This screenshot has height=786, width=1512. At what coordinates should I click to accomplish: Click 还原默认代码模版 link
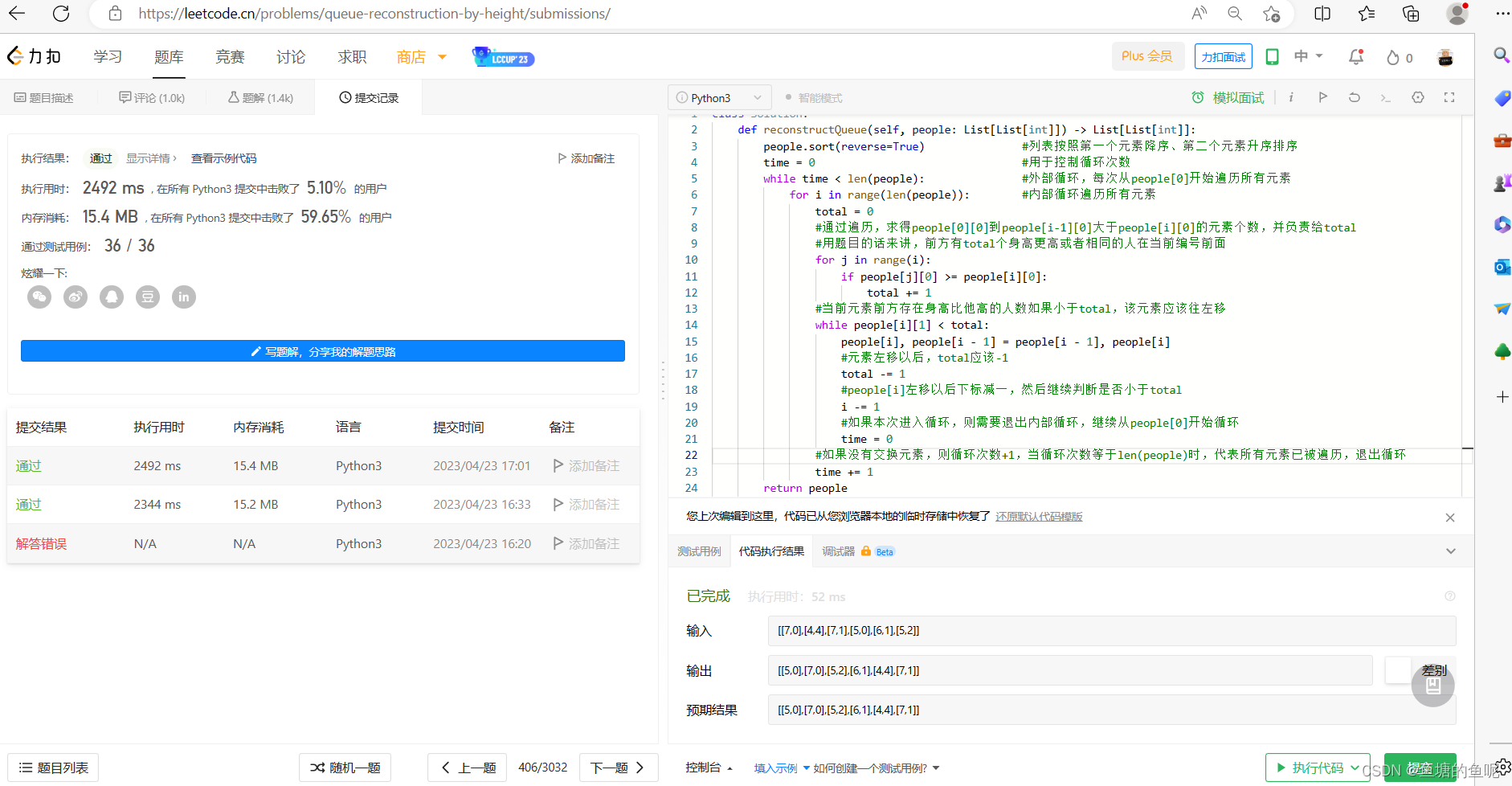(1039, 517)
